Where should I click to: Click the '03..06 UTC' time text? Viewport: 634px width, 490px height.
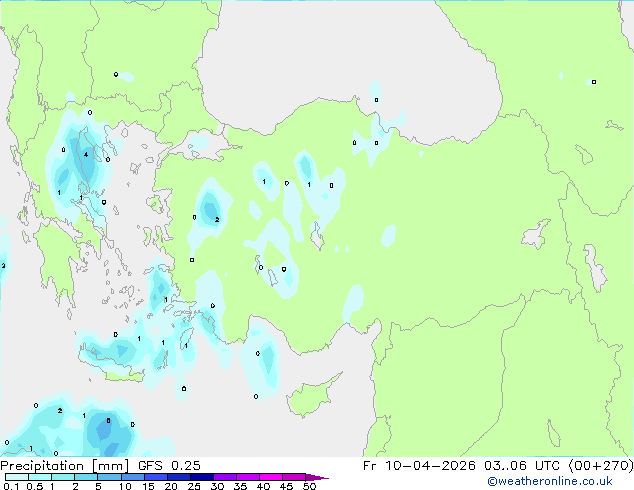[x=522, y=466]
